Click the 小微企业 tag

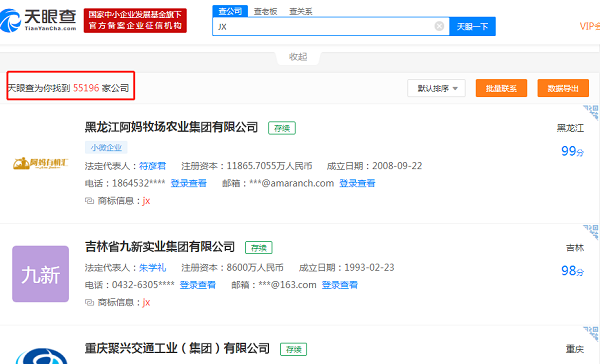point(106,147)
